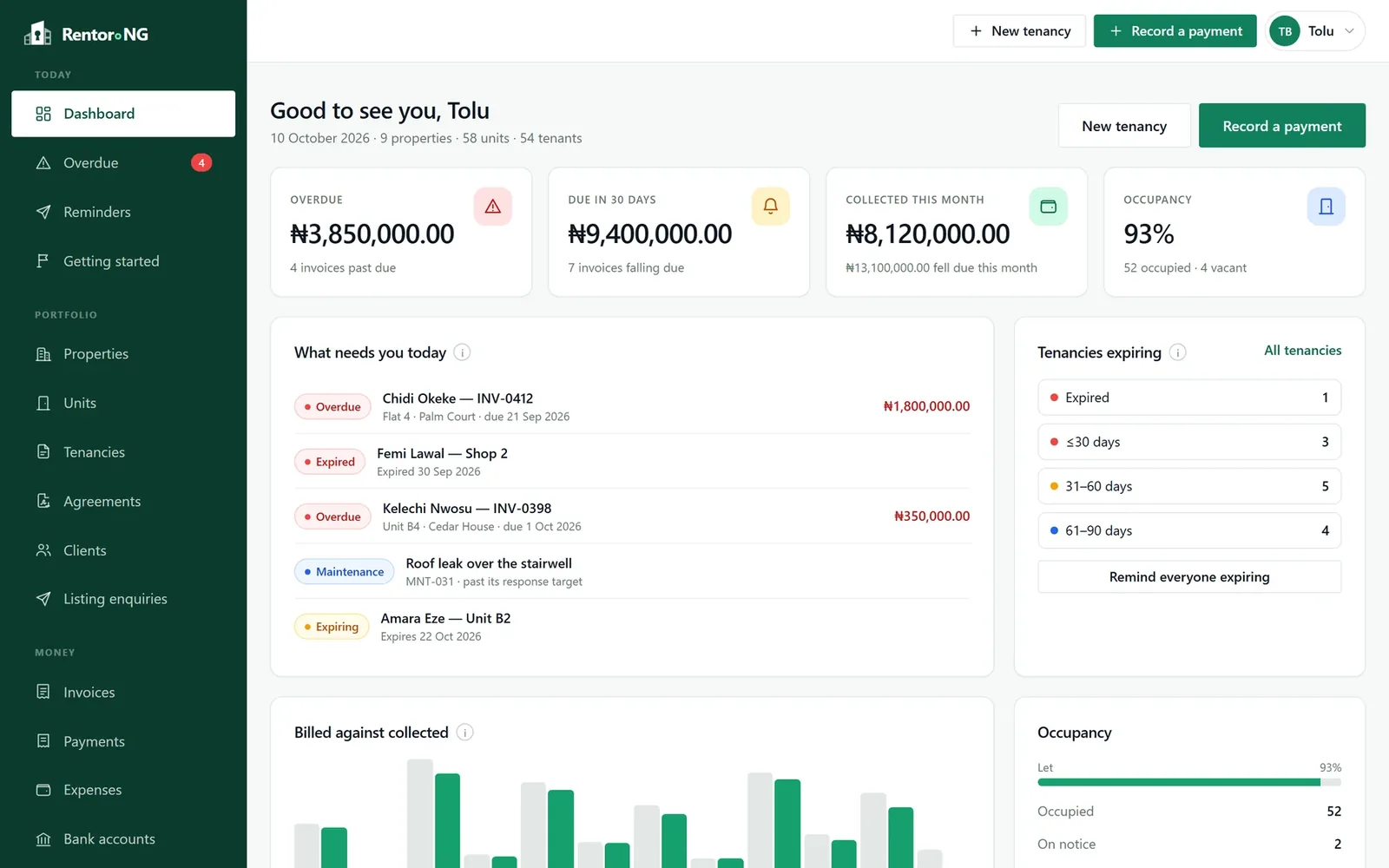Click New tenancy button beside the greeting
Viewport: 1389px width, 868px height.
coord(1124,126)
